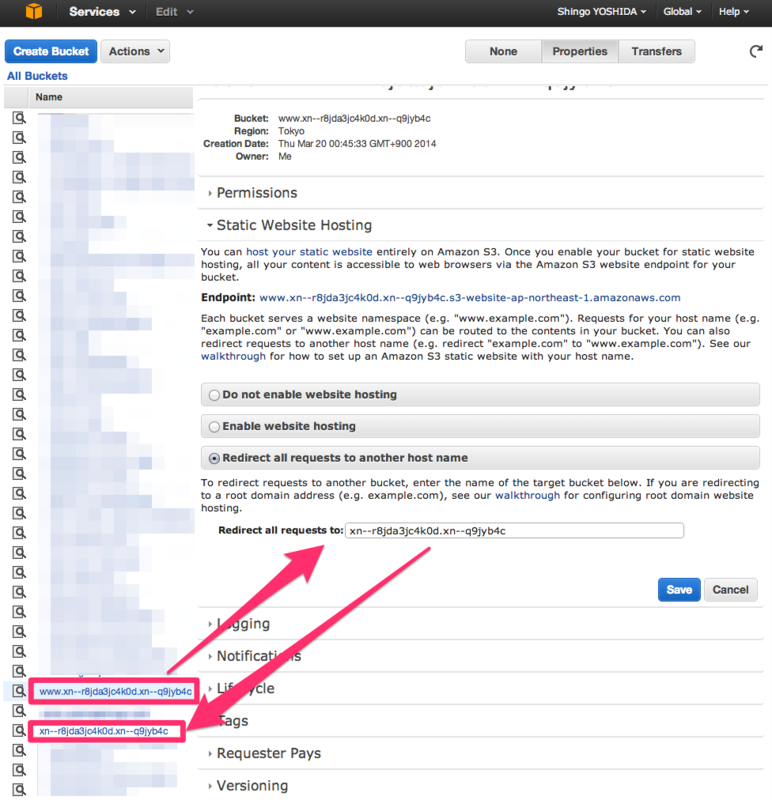Open the Shingo YOSHIDA account menu

pyautogui.click(x=602, y=12)
